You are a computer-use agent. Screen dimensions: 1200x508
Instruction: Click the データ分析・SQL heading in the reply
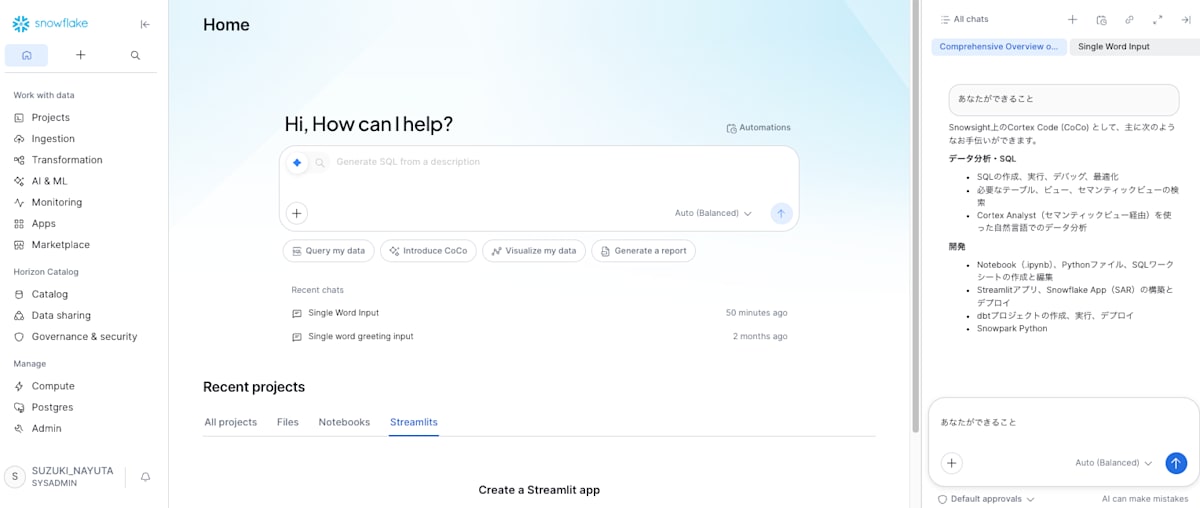(982, 158)
